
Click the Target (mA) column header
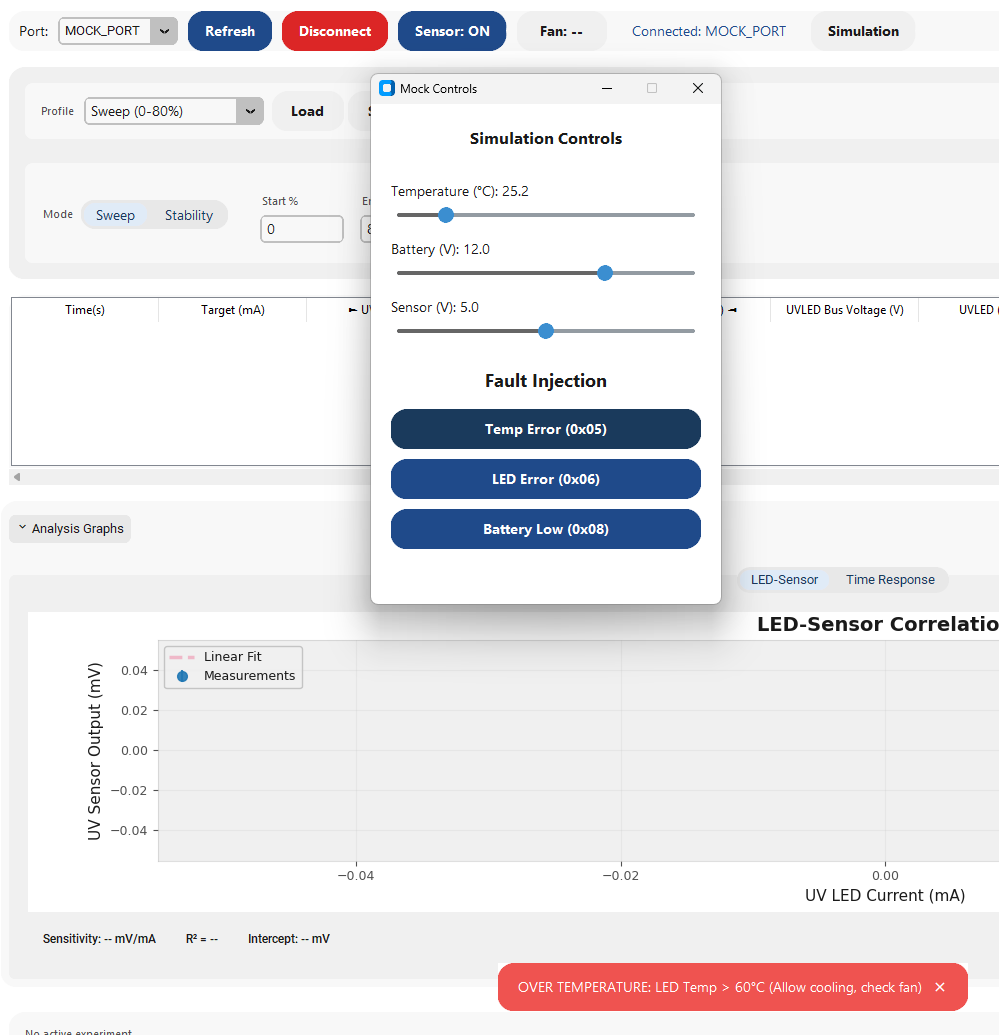point(232,310)
